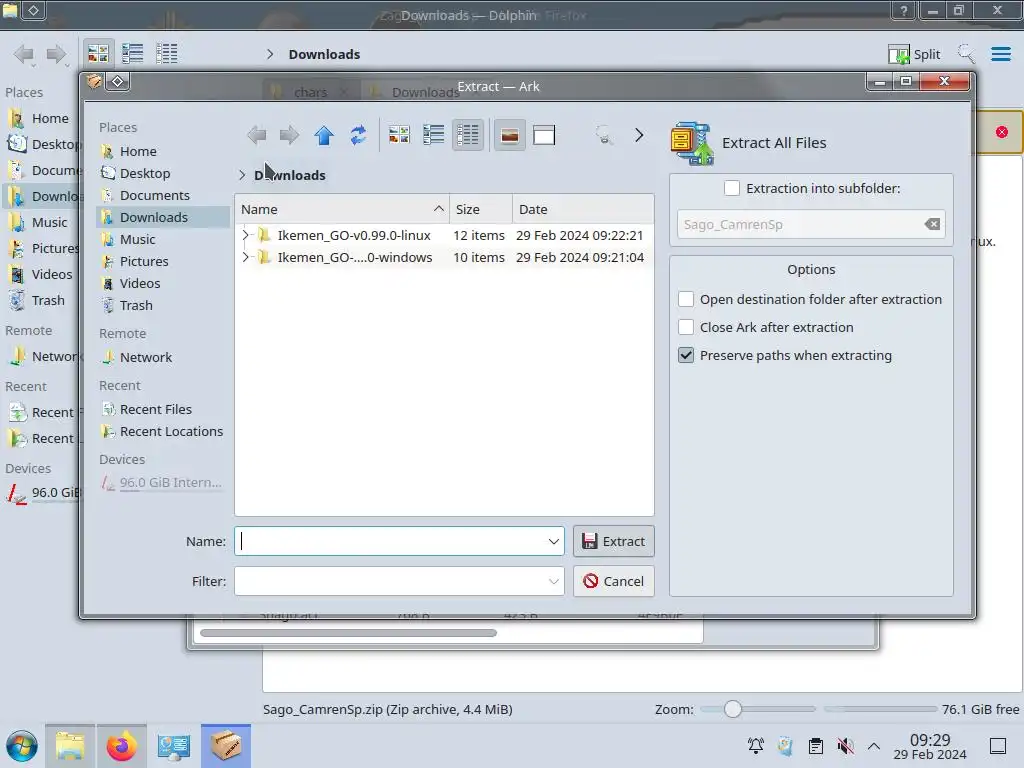Show more toolbar actions chevron
Viewport: 1024px width, 768px height.
click(639, 135)
